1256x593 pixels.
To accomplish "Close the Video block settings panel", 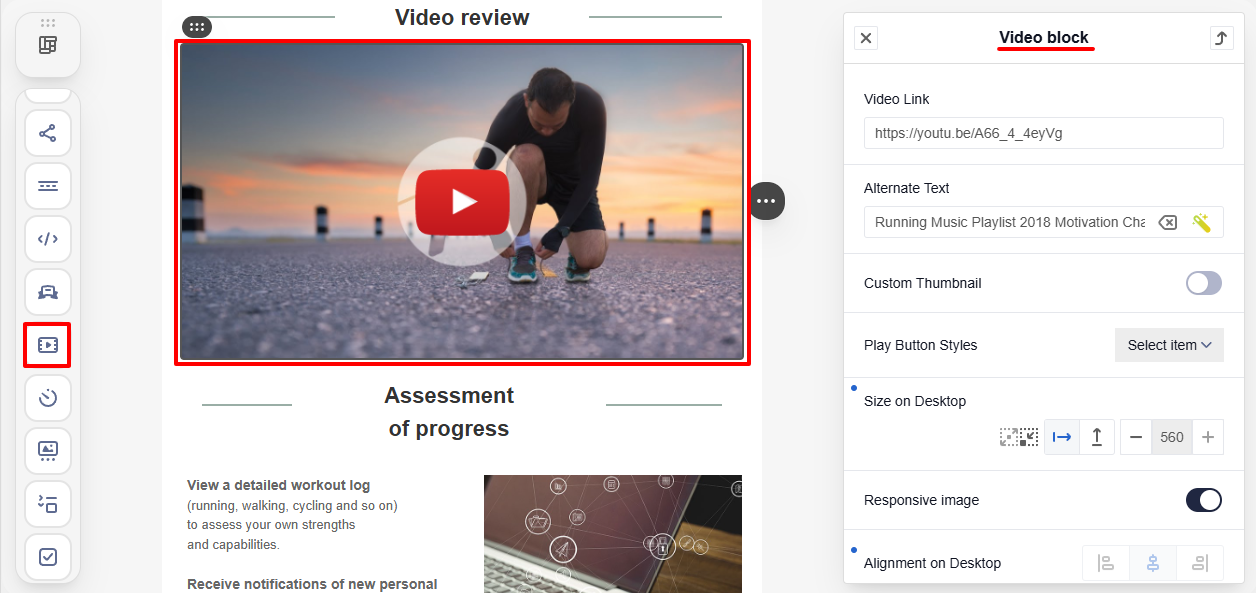I will [x=866, y=38].
